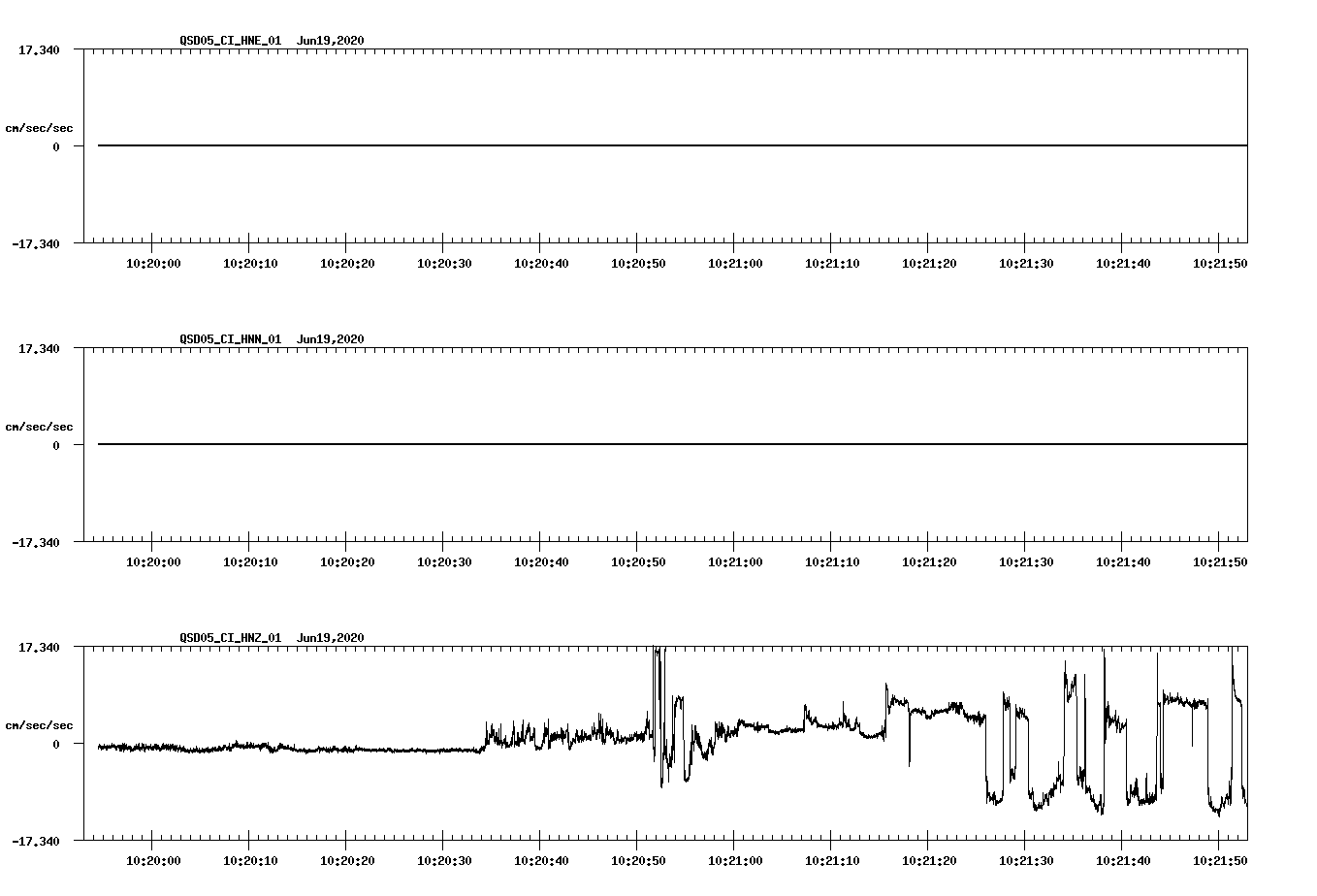The width and height of the screenshot is (1317, 896).
Task: Click the 10:21:00 time label under HNZ plot
Action: coord(735,861)
